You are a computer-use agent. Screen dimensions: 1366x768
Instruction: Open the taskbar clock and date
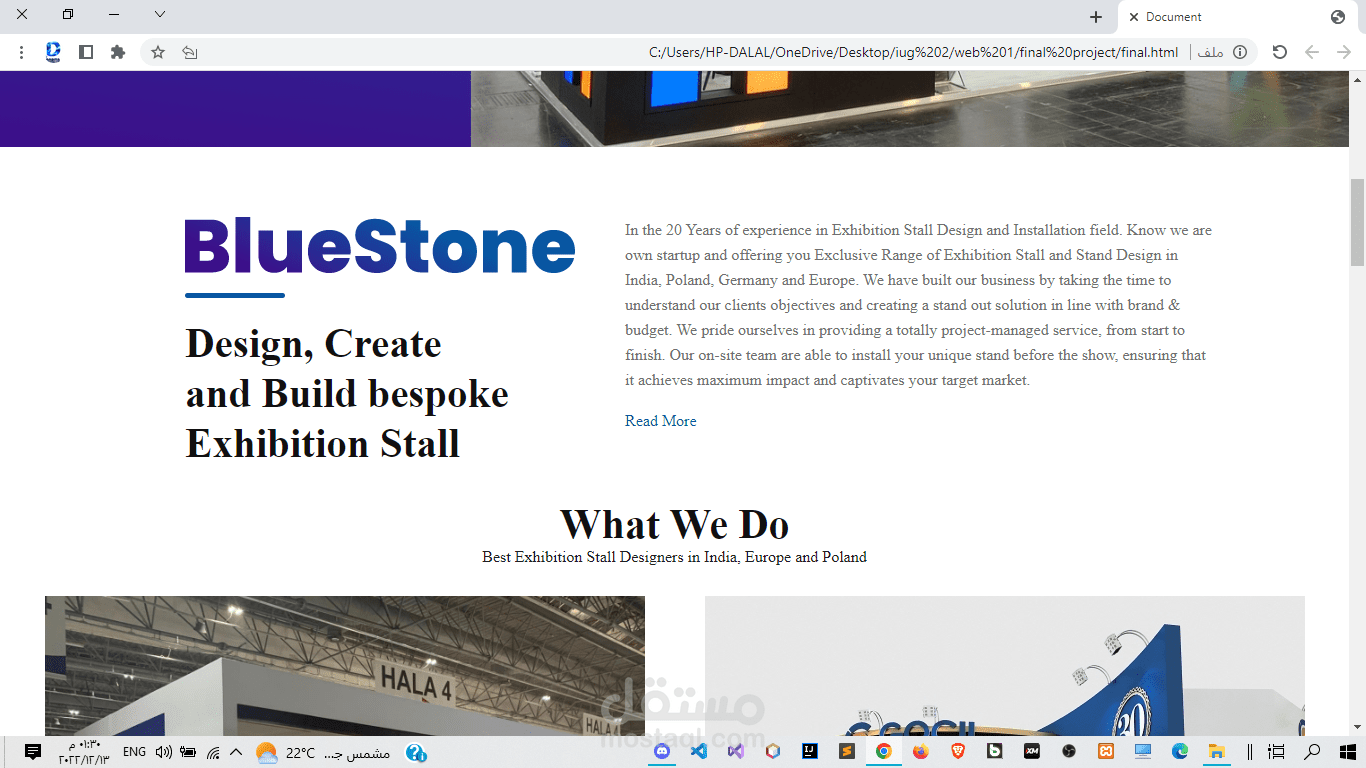point(84,752)
